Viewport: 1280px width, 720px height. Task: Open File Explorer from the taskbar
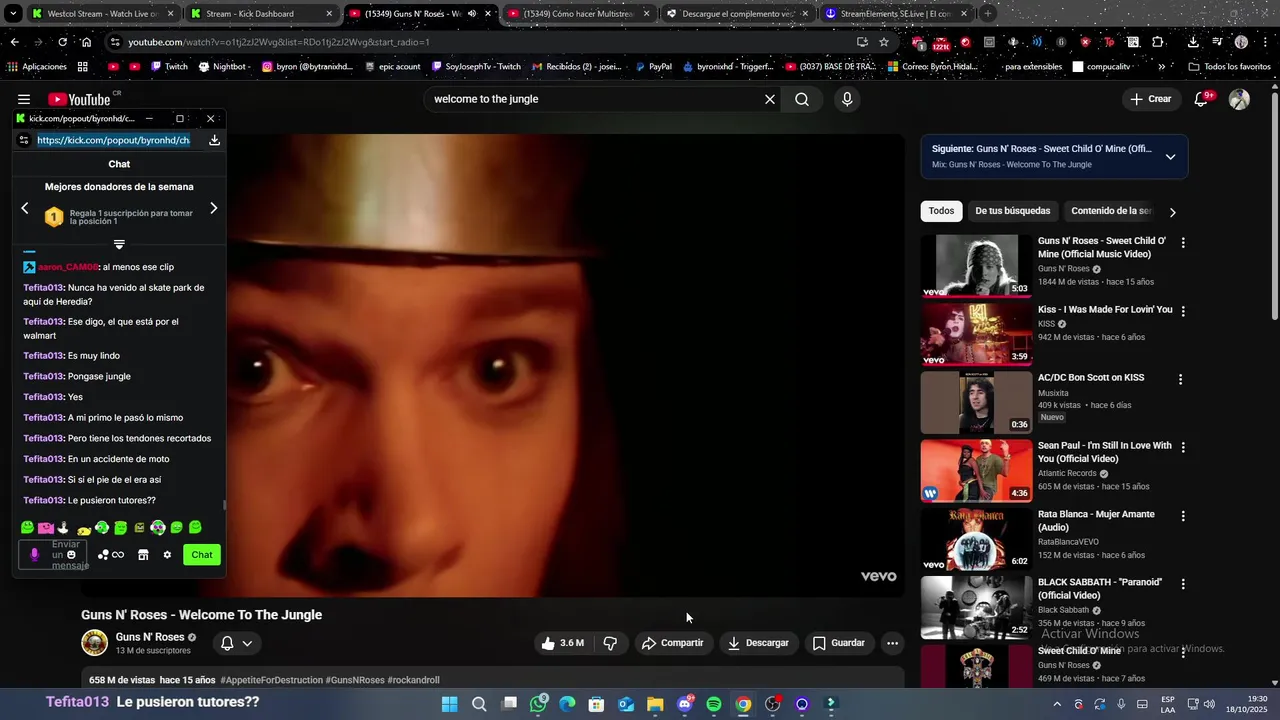point(655,704)
